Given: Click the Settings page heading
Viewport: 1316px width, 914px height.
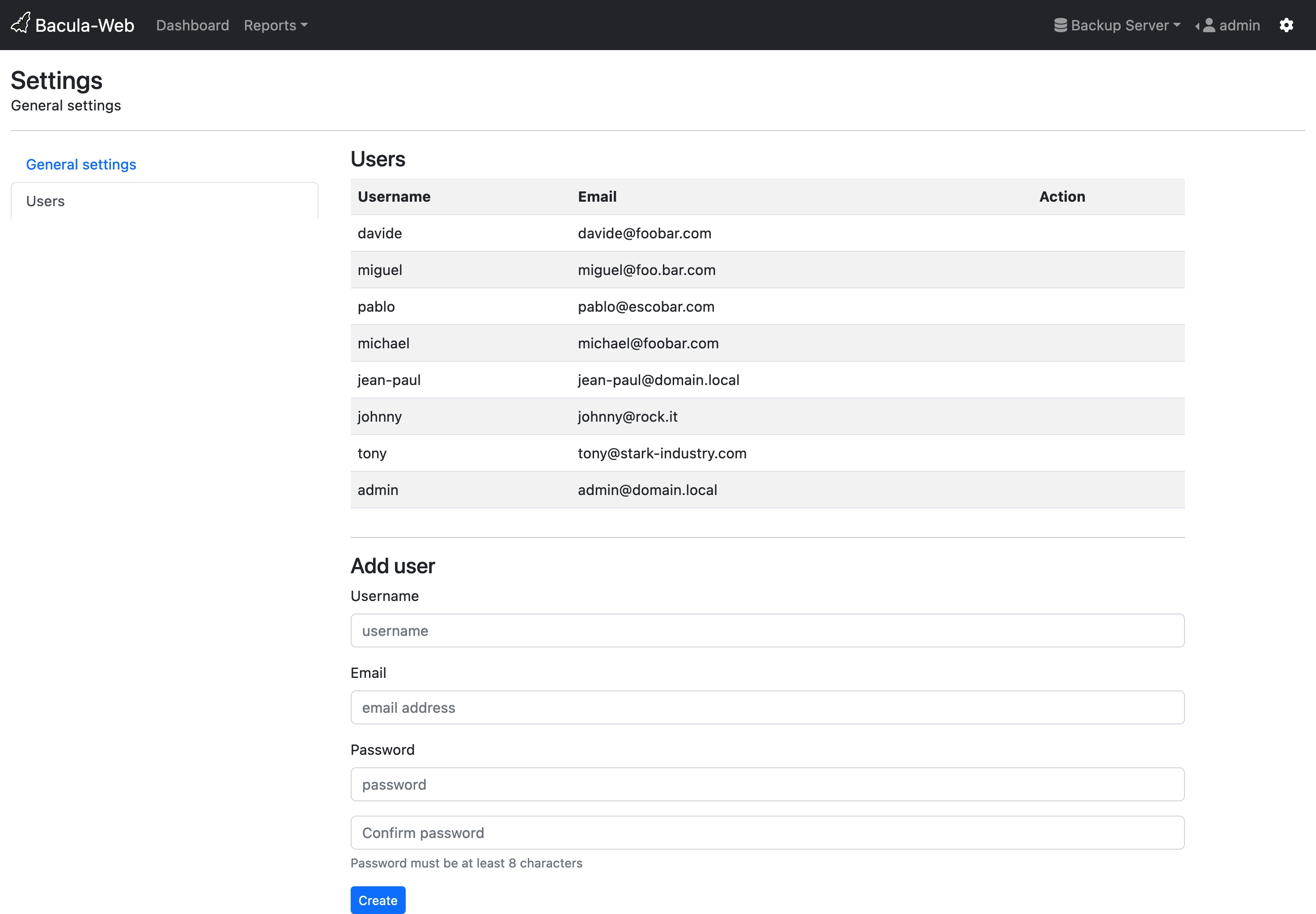Looking at the screenshot, I should pyautogui.click(x=57, y=81).
